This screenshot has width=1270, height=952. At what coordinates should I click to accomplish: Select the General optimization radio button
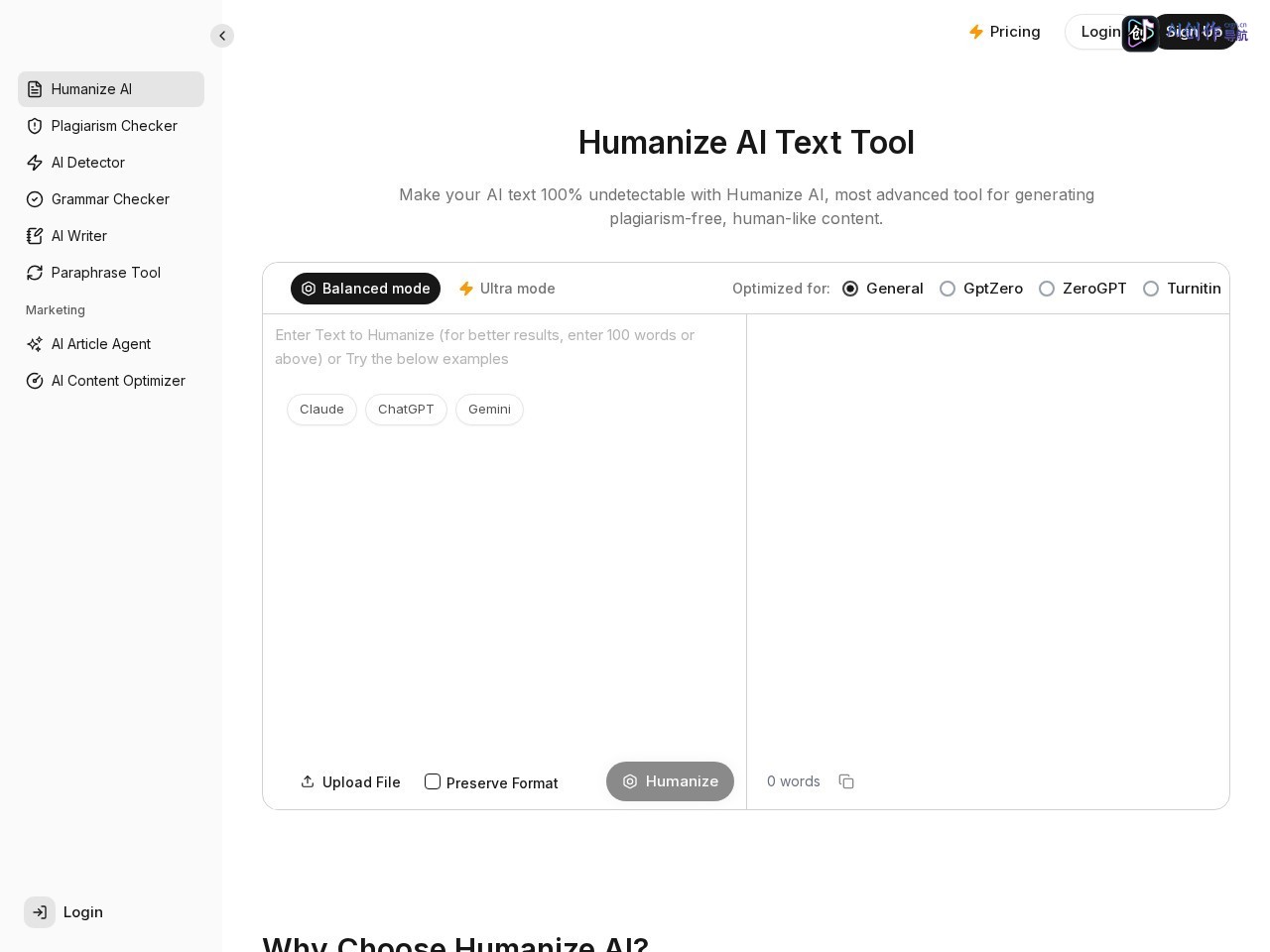point(850,289)
